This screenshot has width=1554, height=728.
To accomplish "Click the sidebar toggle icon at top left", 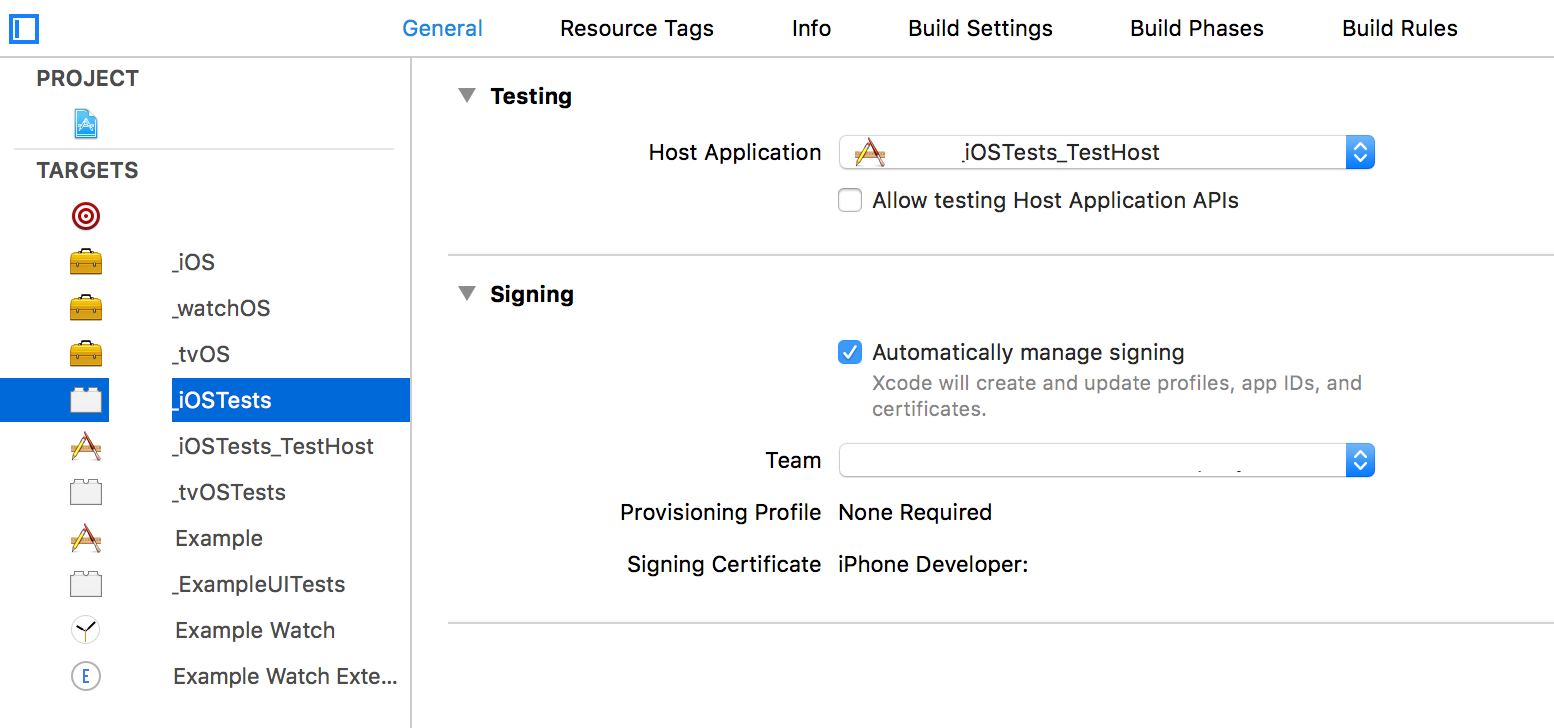I will (23, 29).
